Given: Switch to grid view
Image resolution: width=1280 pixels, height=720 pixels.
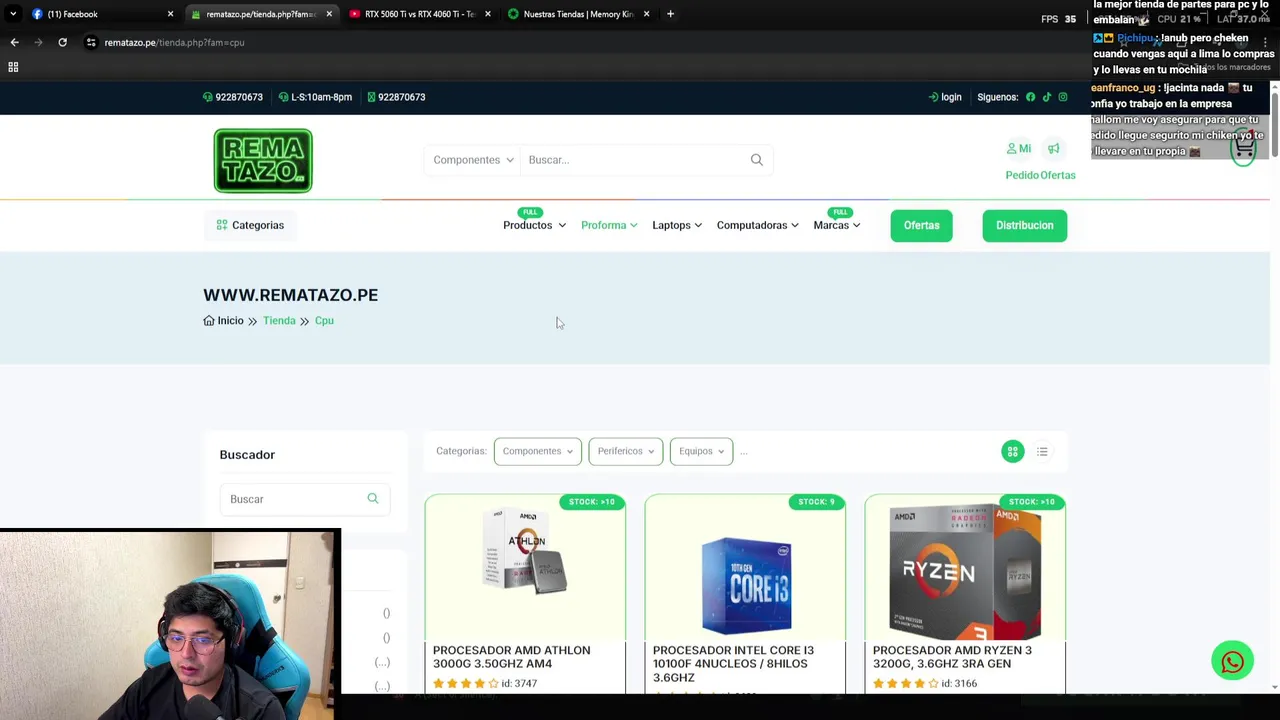Looking at the screenshot, I should [x=1012, y=452].
